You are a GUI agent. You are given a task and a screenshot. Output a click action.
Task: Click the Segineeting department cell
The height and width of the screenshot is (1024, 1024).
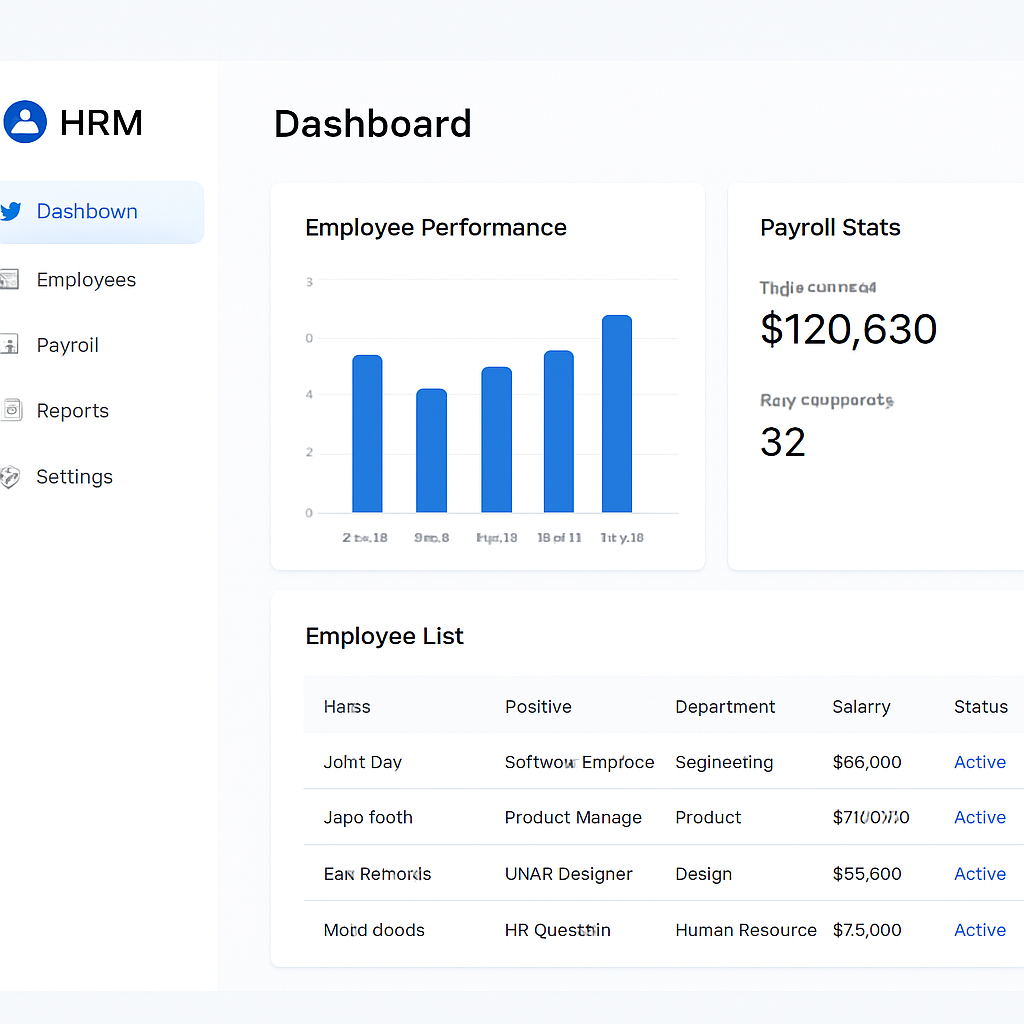pyautogui.click(x=724, y=762)
